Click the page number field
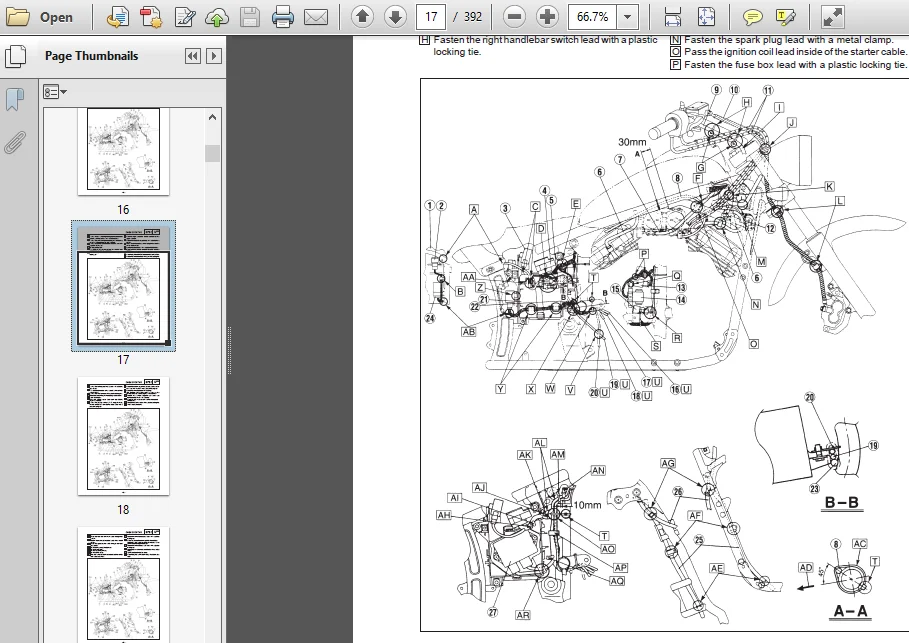Viewport: 909px width, 643px height. (431, 17)
